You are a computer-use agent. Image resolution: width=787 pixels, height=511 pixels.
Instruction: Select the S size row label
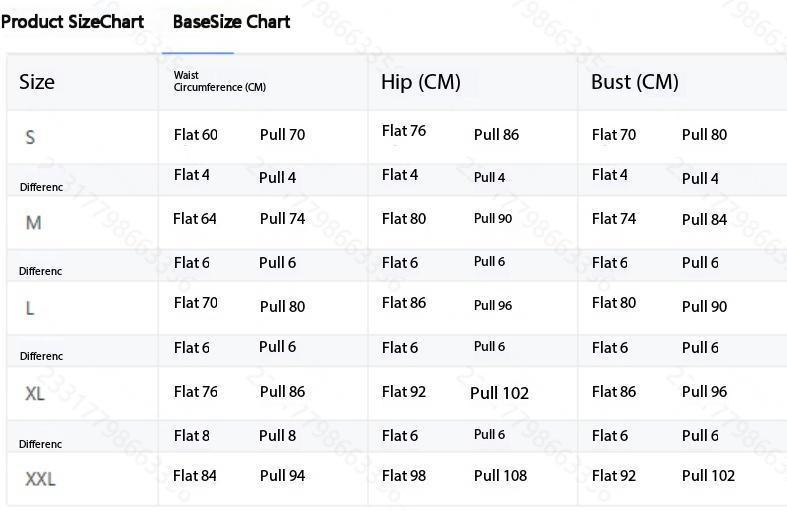(x=30, y=137)
